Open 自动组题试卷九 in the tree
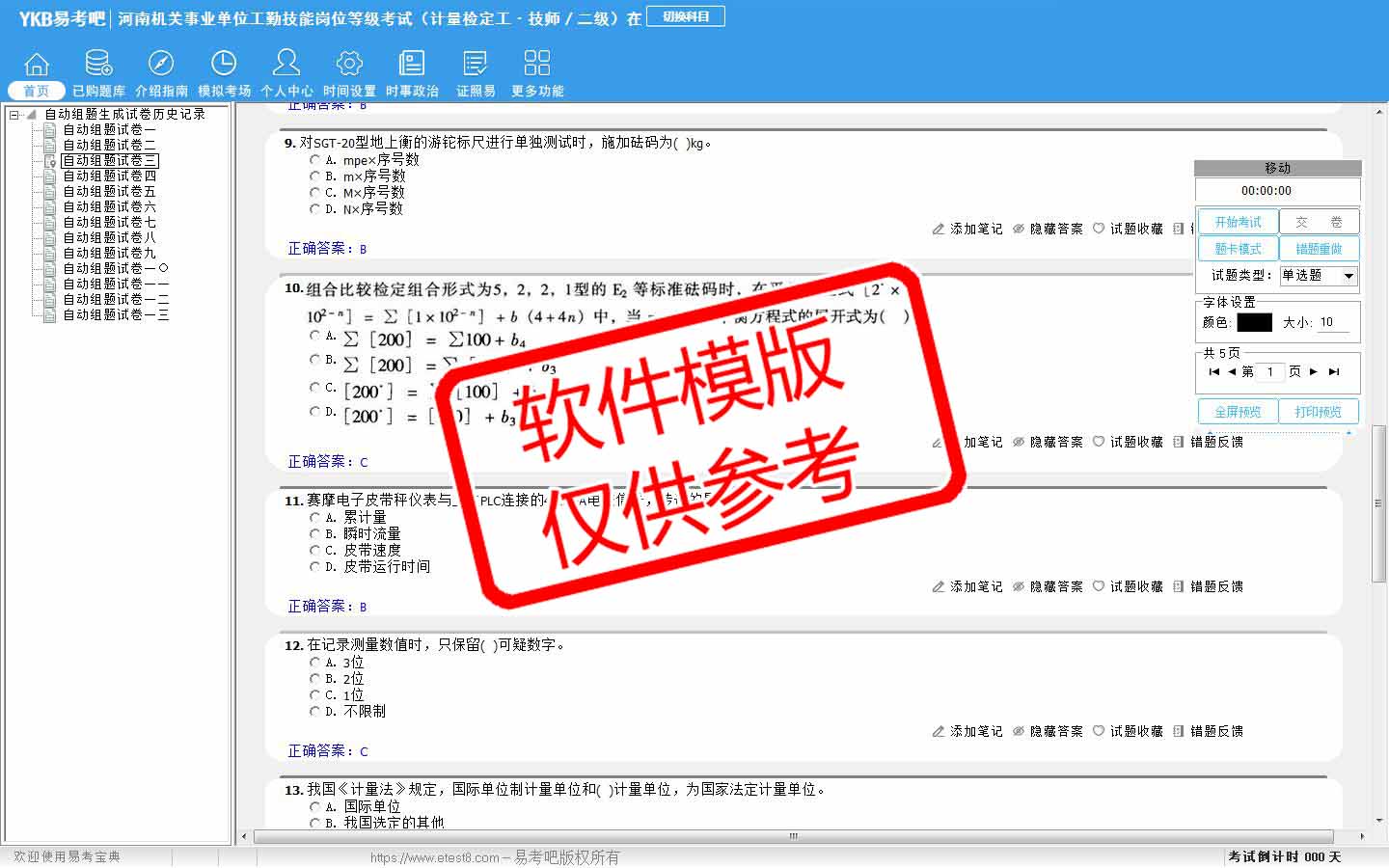This screenshot has width=1389, height=868. pyautogui.click(x=109, y=254)
